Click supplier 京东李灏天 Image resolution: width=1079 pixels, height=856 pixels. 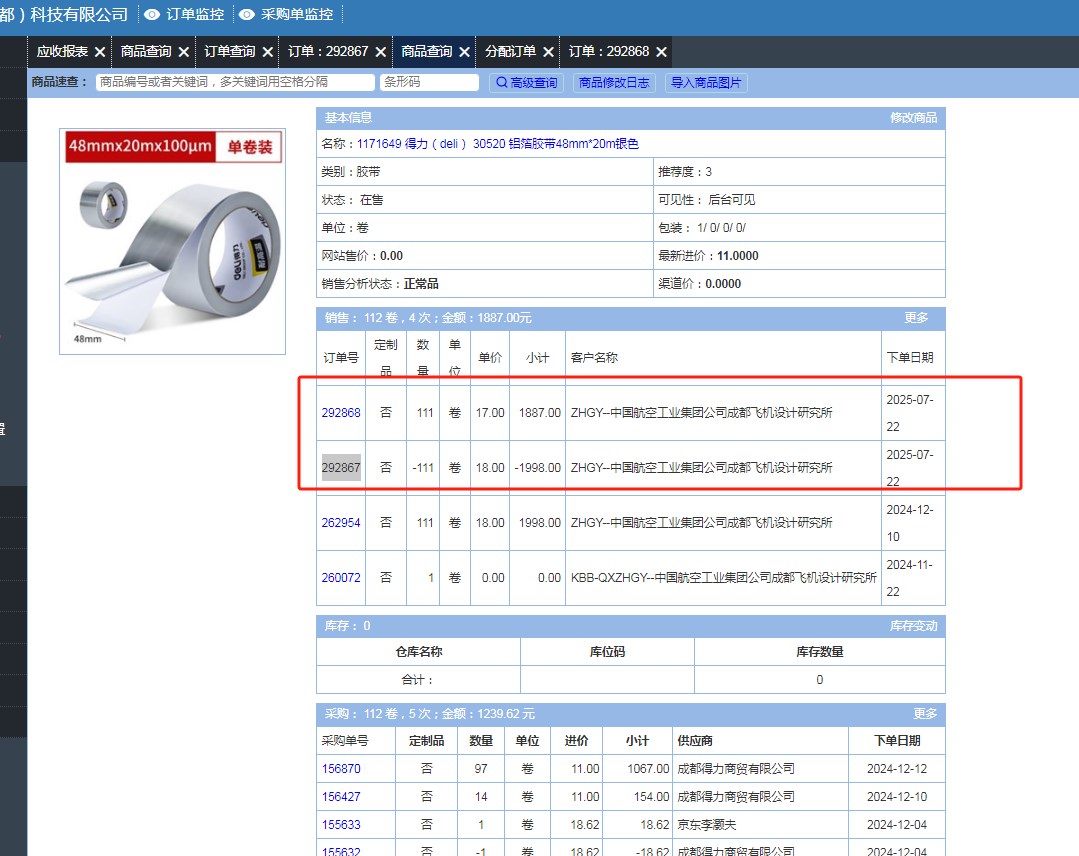coord(707,824)
